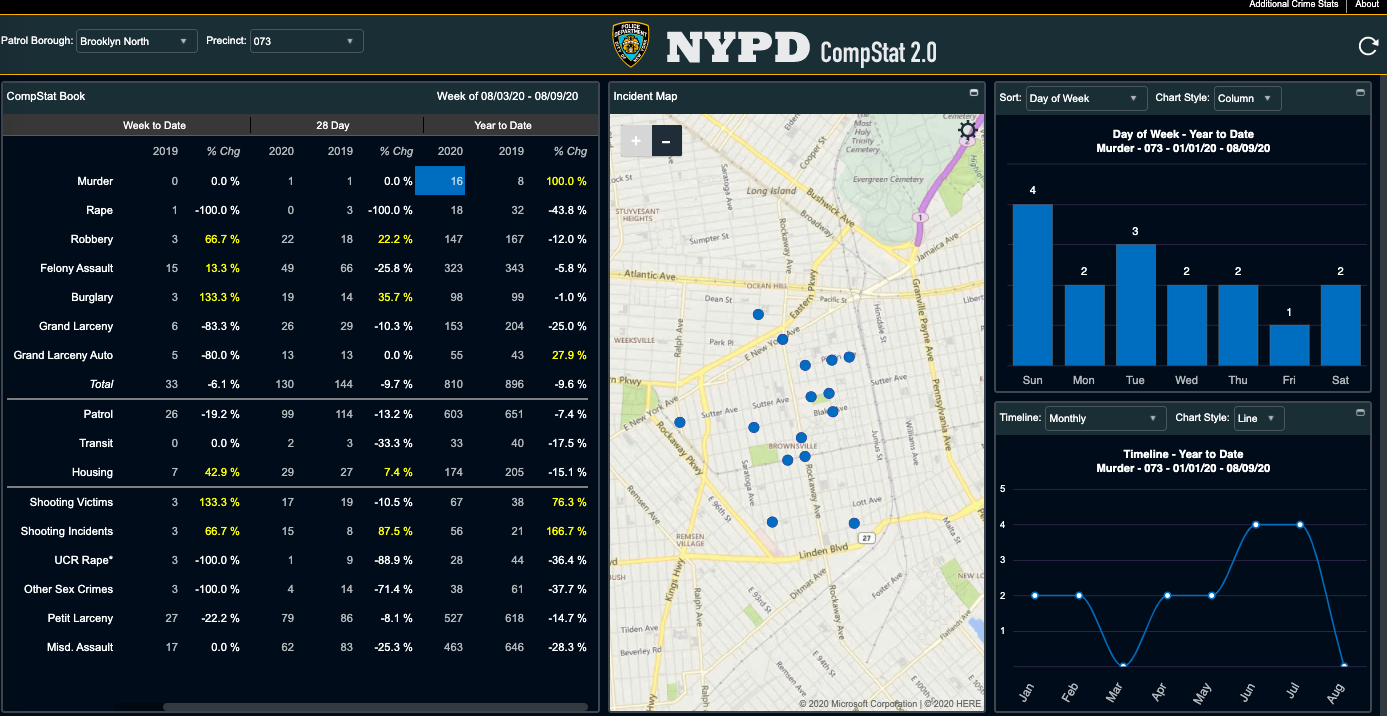Click the June point on the timeline

pyautogui.click(x=1256, y=524)
